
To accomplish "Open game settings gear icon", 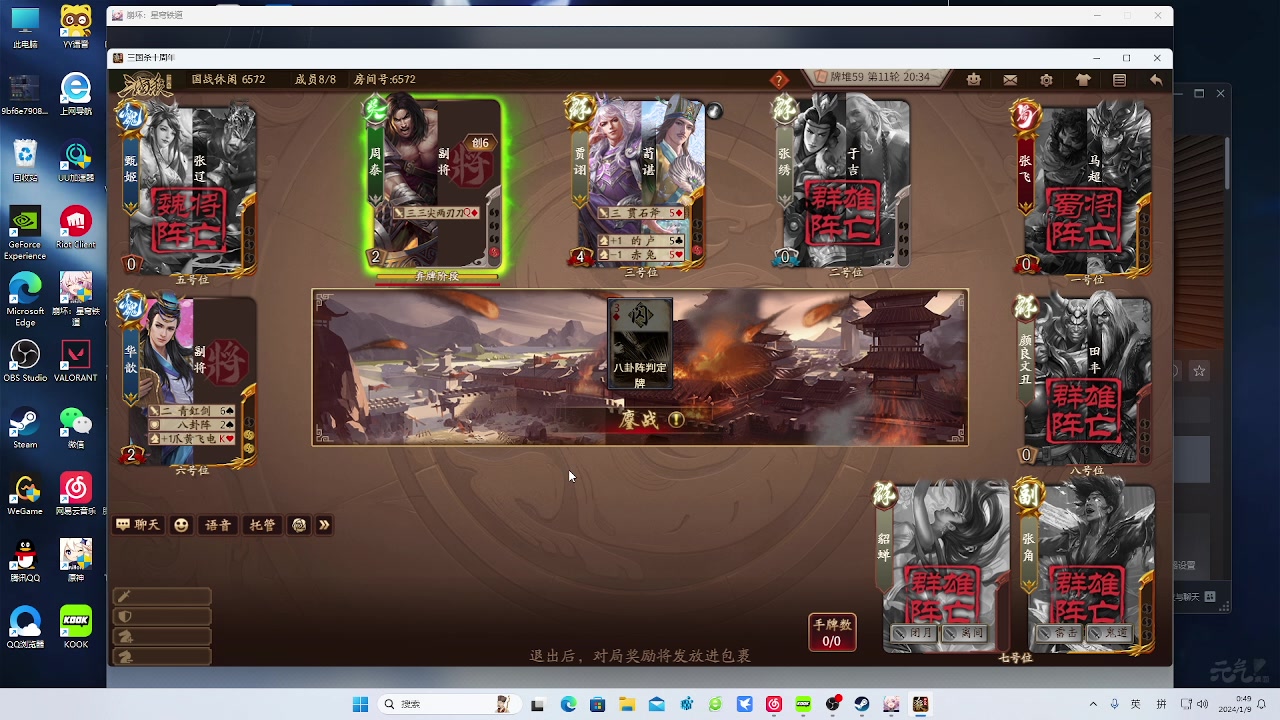I will [1047, 80].
